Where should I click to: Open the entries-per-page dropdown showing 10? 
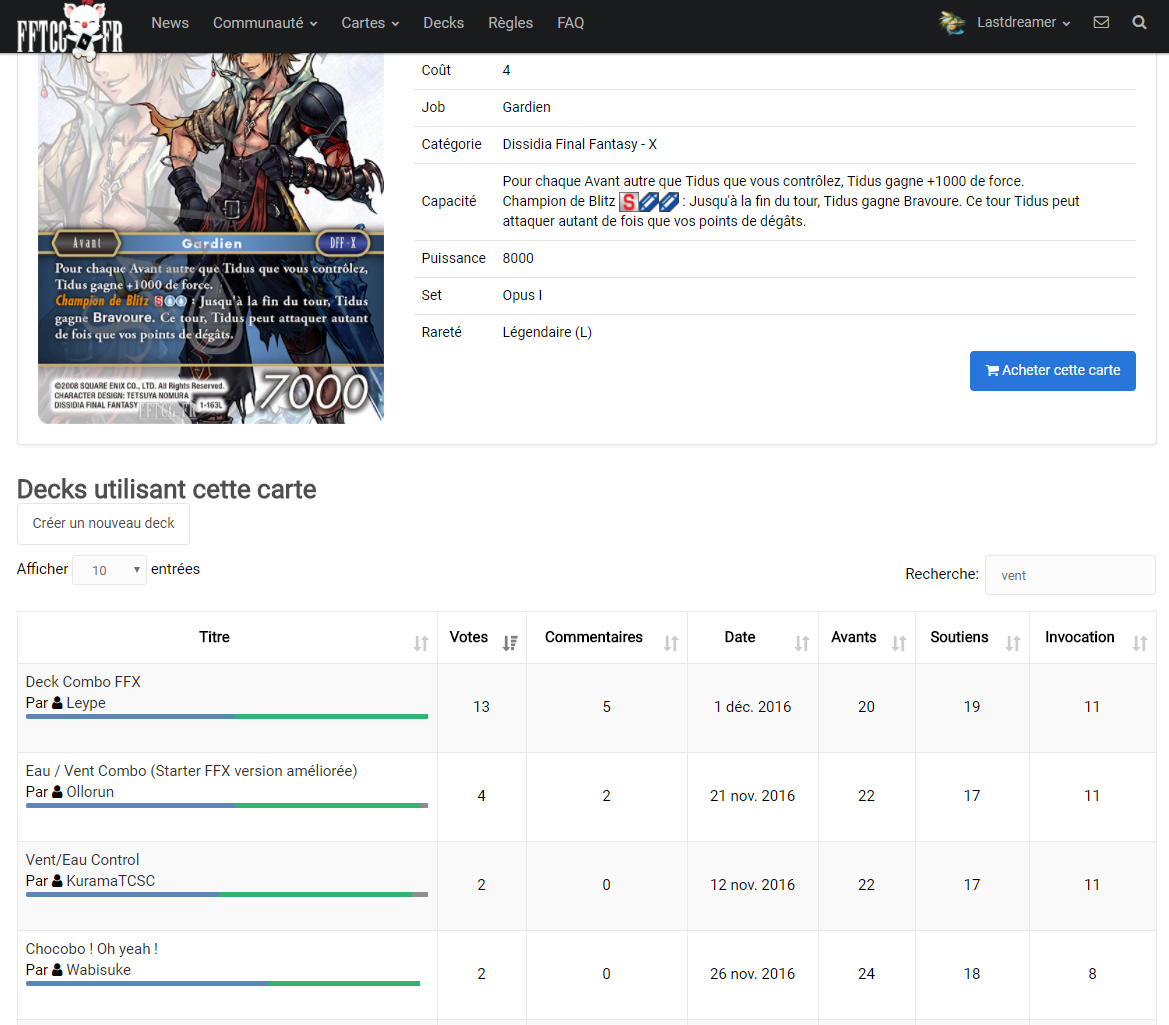click(x=110, y=570)
